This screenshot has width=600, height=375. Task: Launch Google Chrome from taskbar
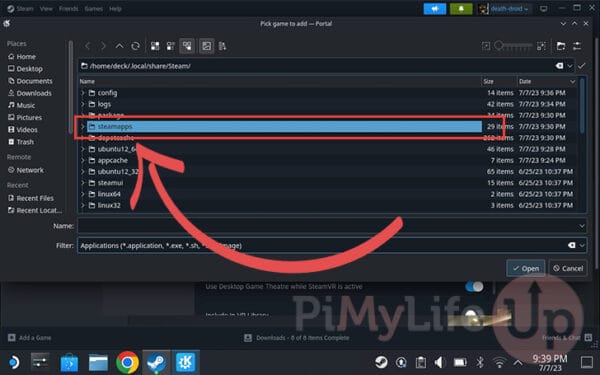pyautogui.click(x=127, y=362)
